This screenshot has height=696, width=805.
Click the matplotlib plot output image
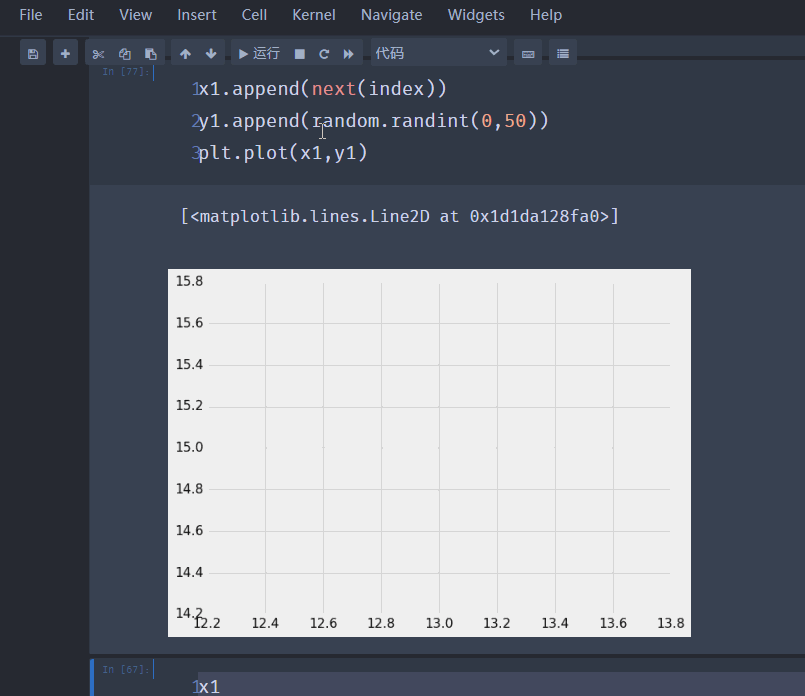click(x=429, y=453)
